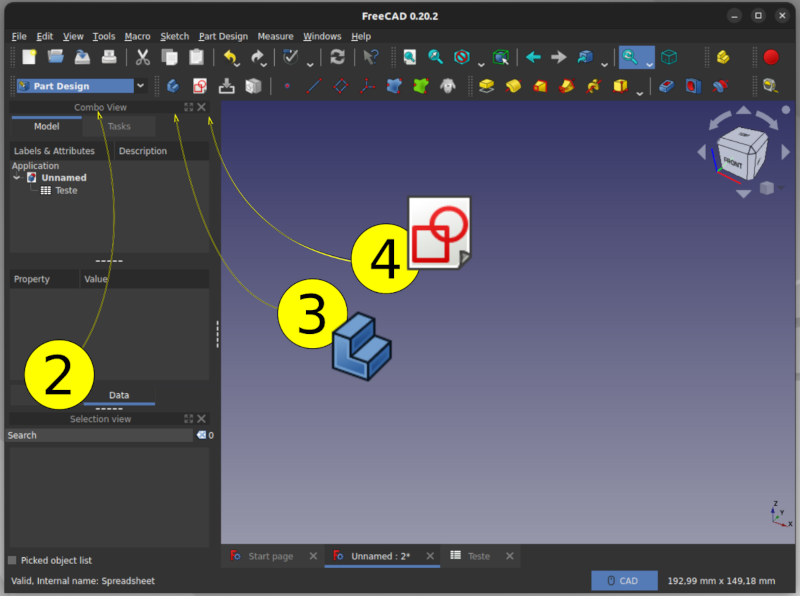
Task: Create a datum plane
Action: click(x=340, y=86)
